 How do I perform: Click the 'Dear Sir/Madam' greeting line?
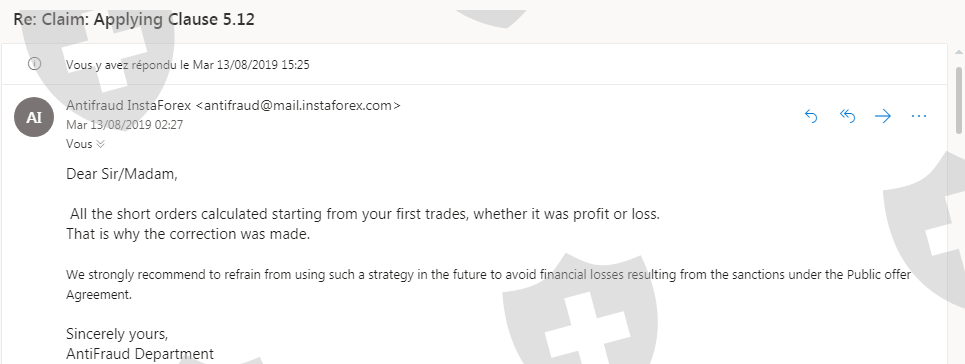(x=122, y=174)
